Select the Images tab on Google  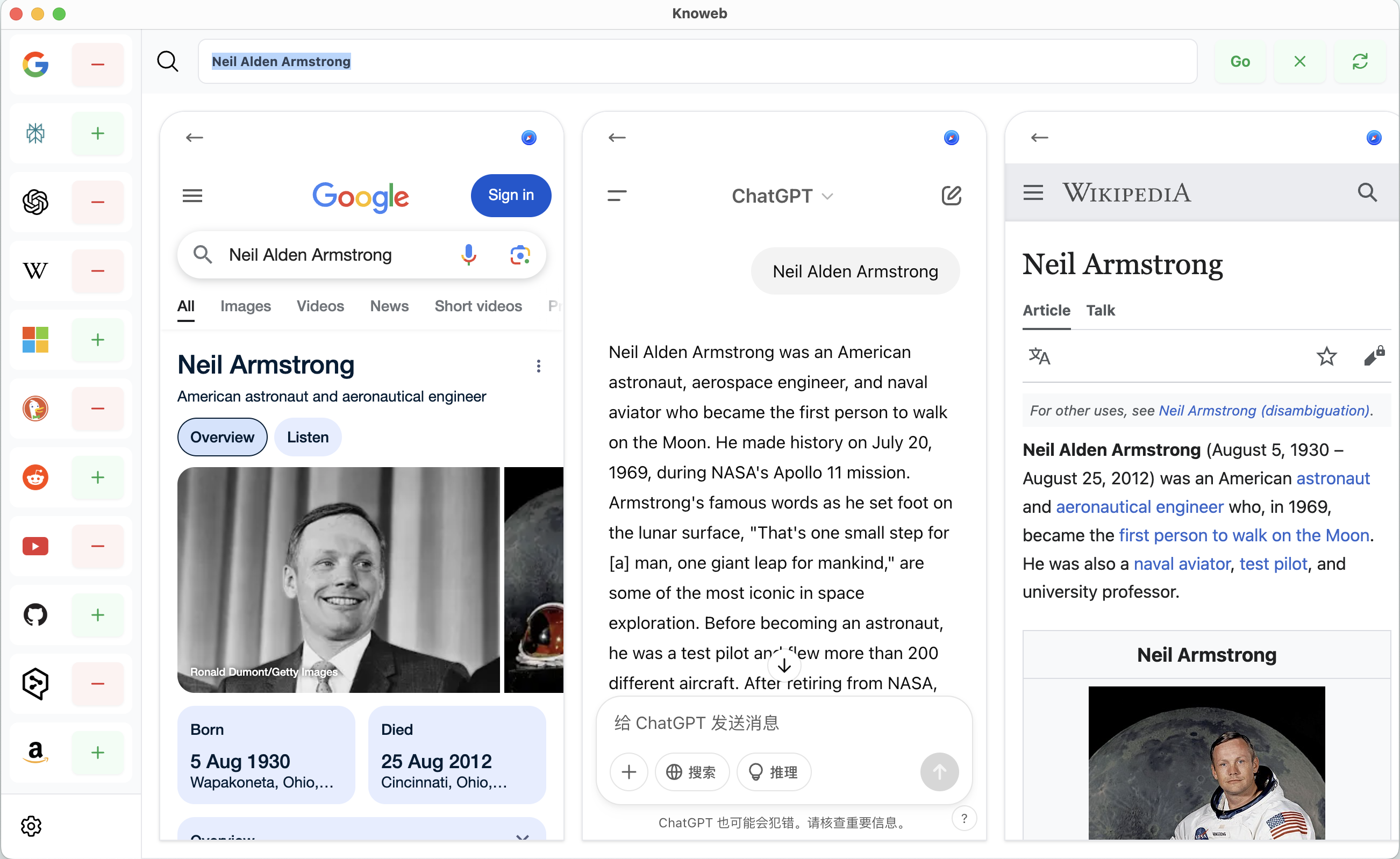(x=246, y=306)
